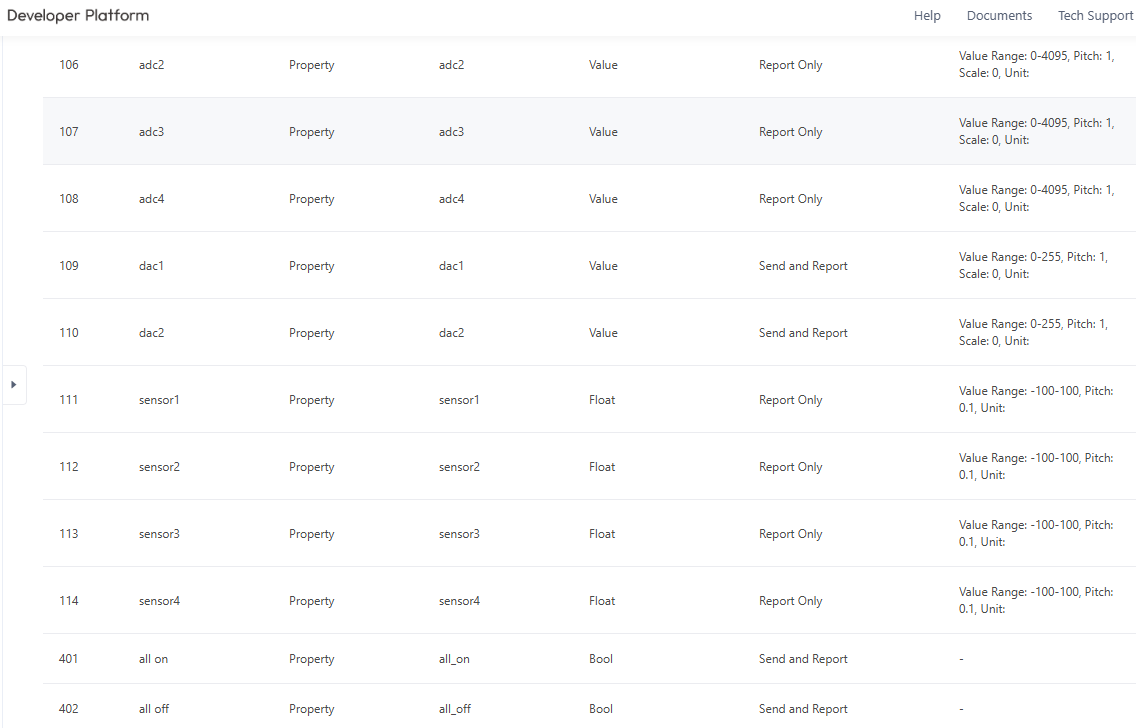Screen dimensions: 1136x728
Task: Open the Help menu
Action: (927, 16)
